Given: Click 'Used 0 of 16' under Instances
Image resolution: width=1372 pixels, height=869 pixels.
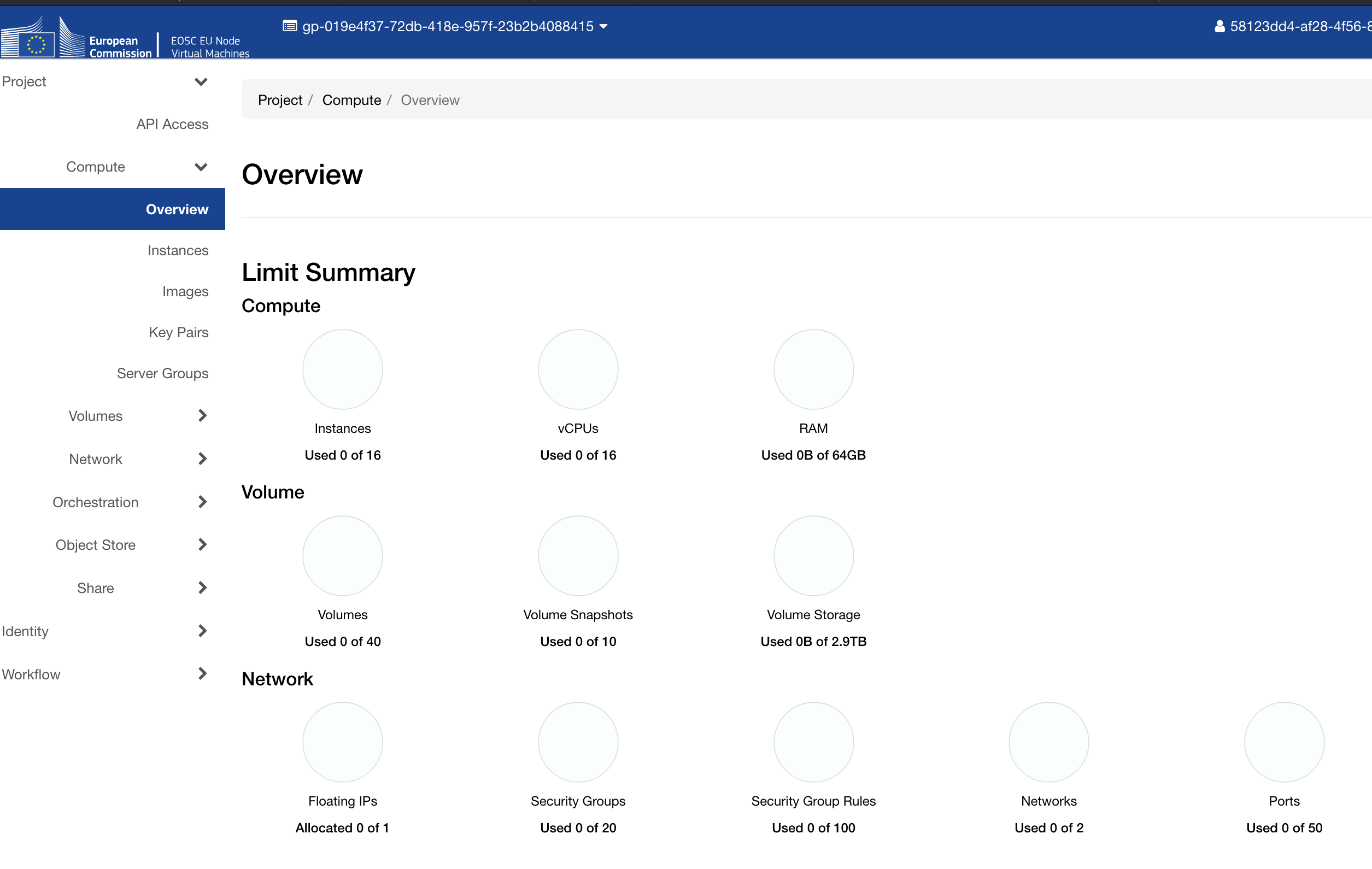Looking at the screenshot, I should (x=342, y=455).
